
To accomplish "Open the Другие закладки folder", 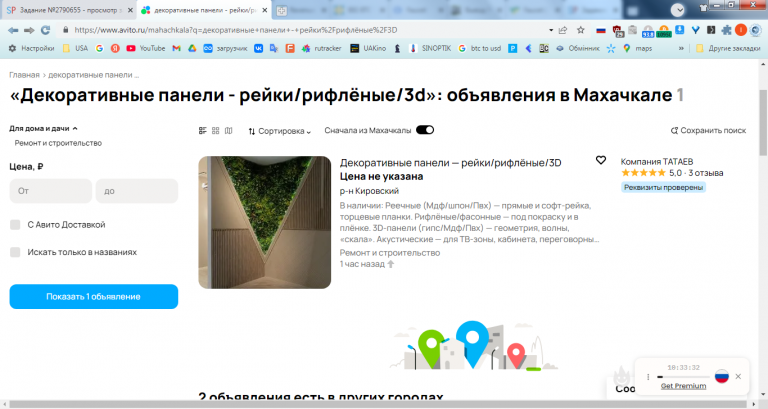I will pyautogui.click(x=728, y=48).
